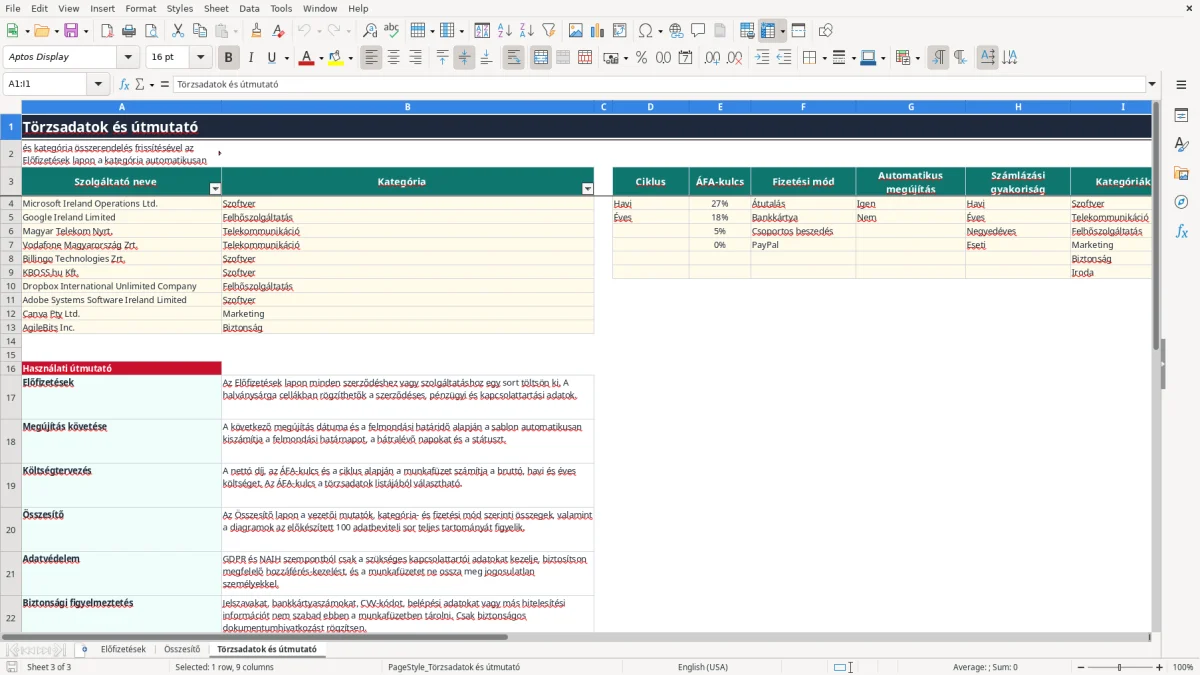Toggle Wrap Text button
Image resolution: width=1200 pixels, height=675 pixels.
click(514, 58)
